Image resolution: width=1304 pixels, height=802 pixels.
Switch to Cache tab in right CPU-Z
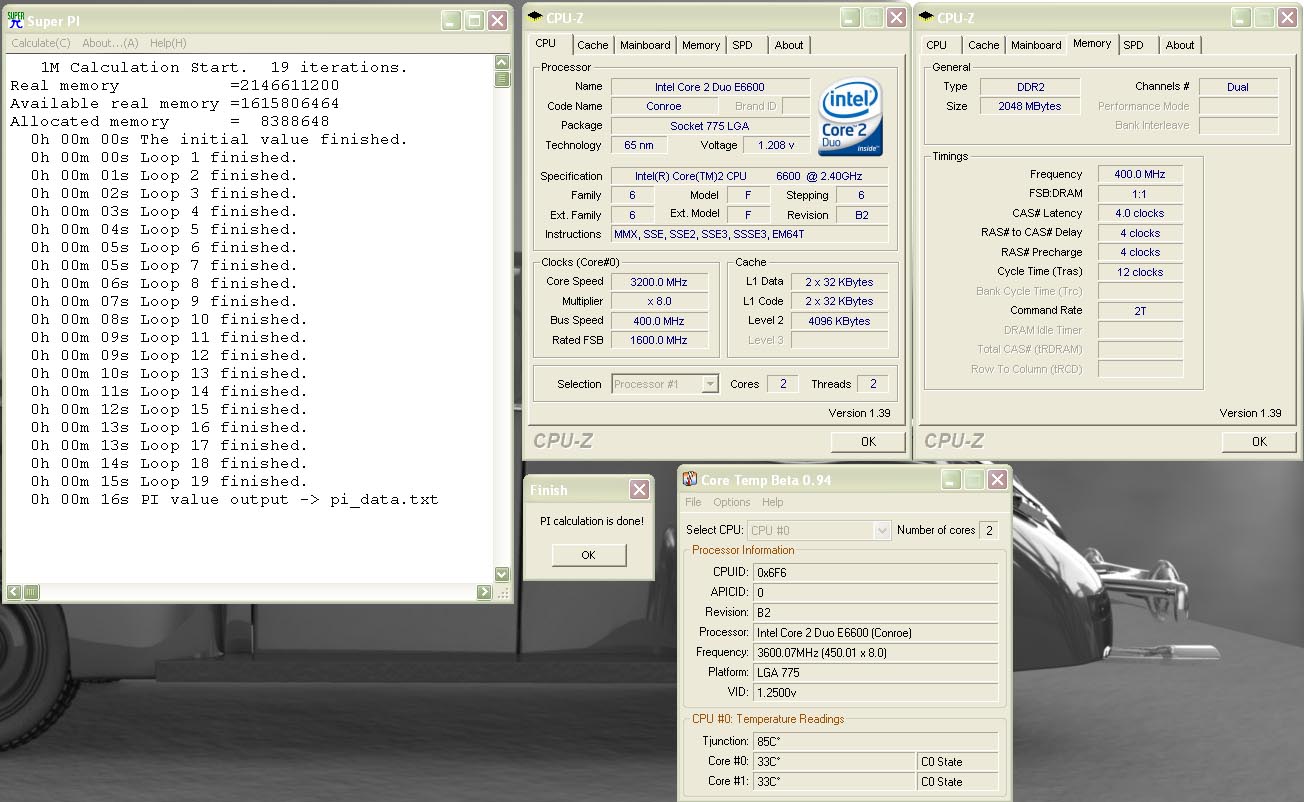pyautogui.click(x=984, y=45)
